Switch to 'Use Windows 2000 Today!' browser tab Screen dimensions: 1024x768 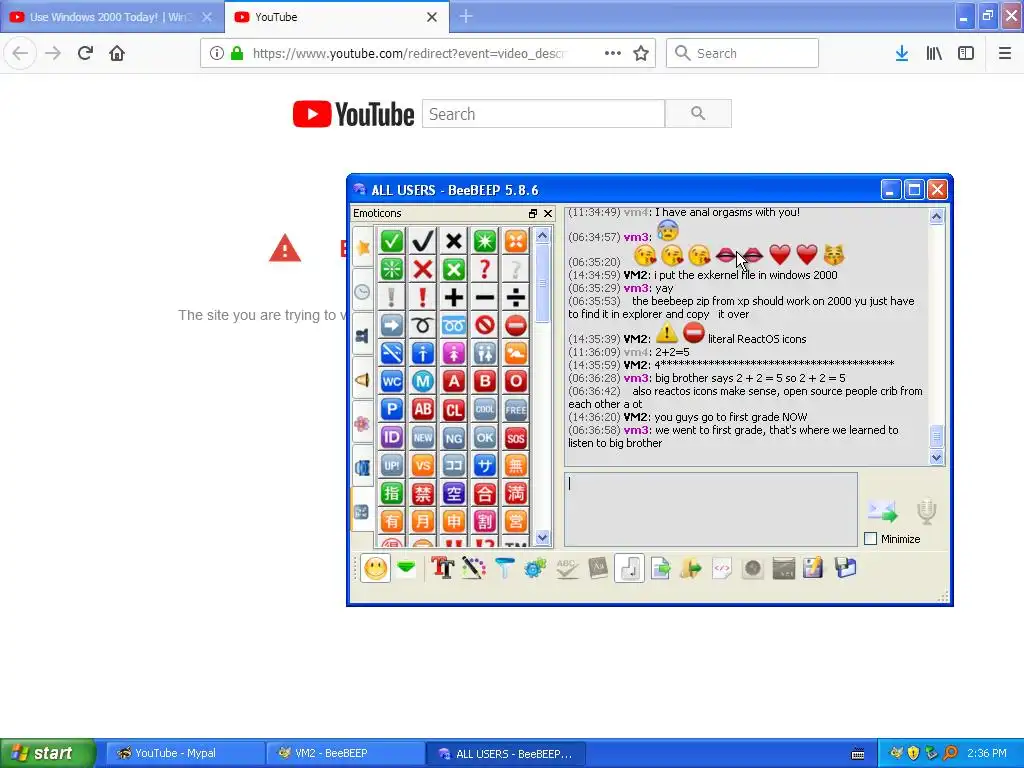(x=112, y=17)
